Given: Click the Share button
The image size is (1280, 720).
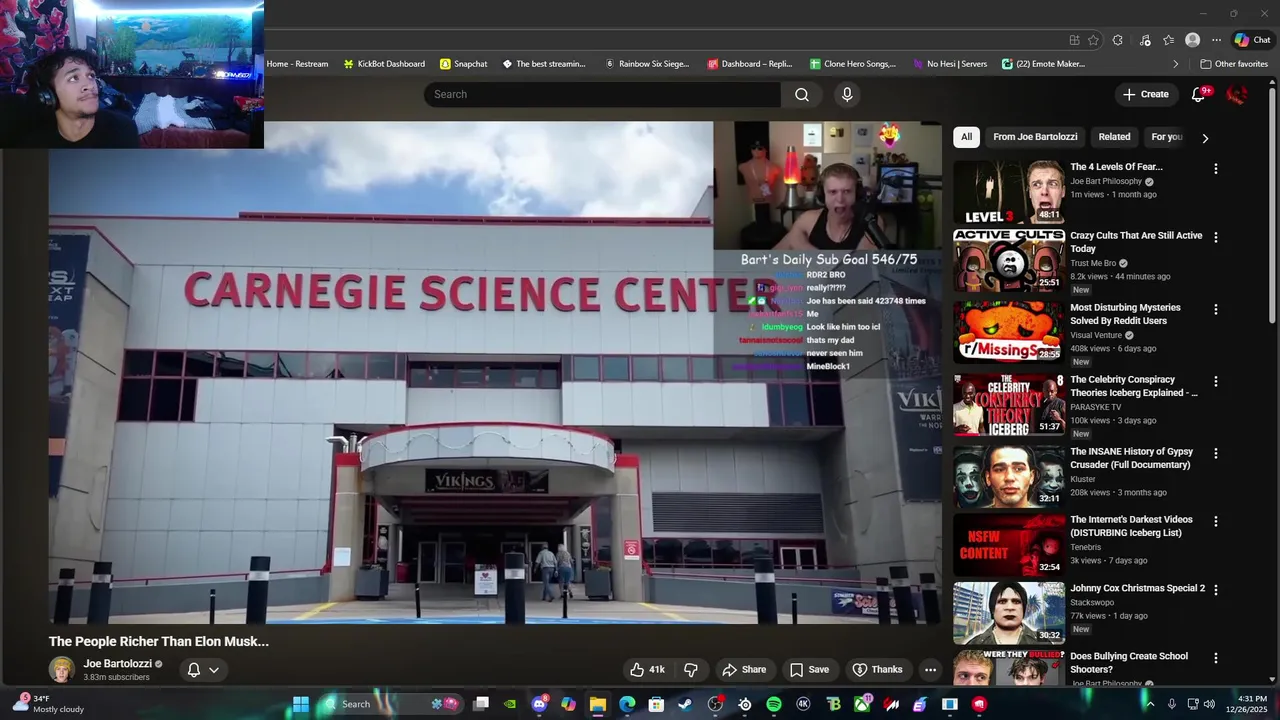Looking at the screenshot, I should tap(744, 669).
